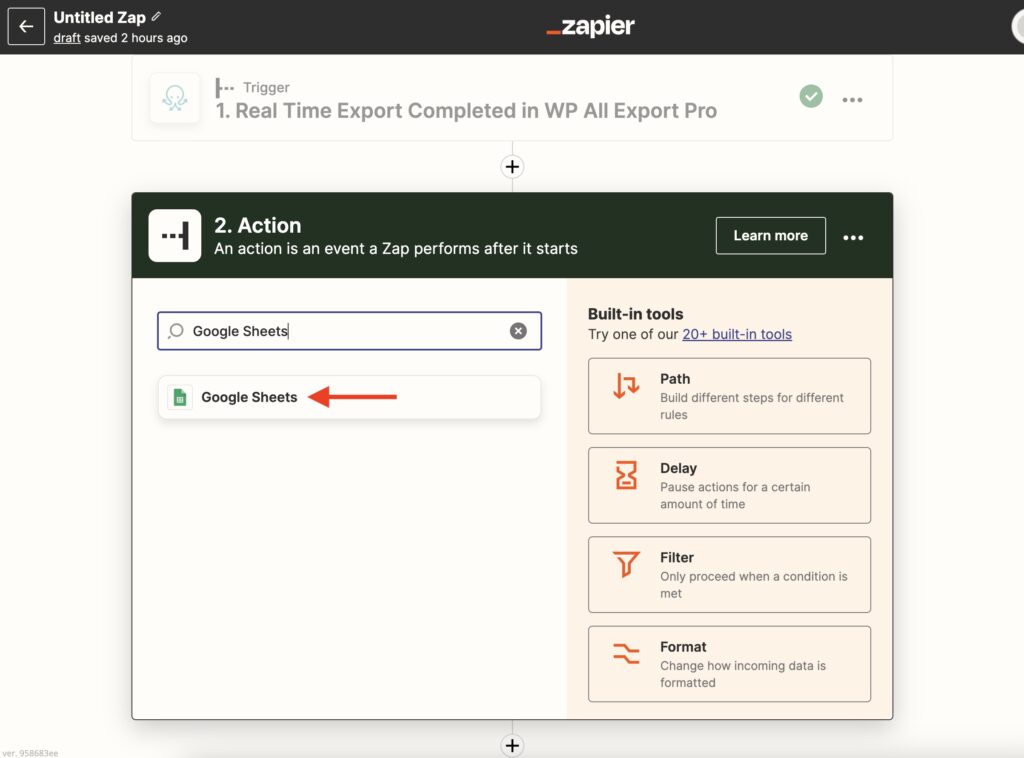The image size is (1024, 758).
Task: Click the back arrow to leave the editor
Action: pyautogui.click(x=26, y=26)
